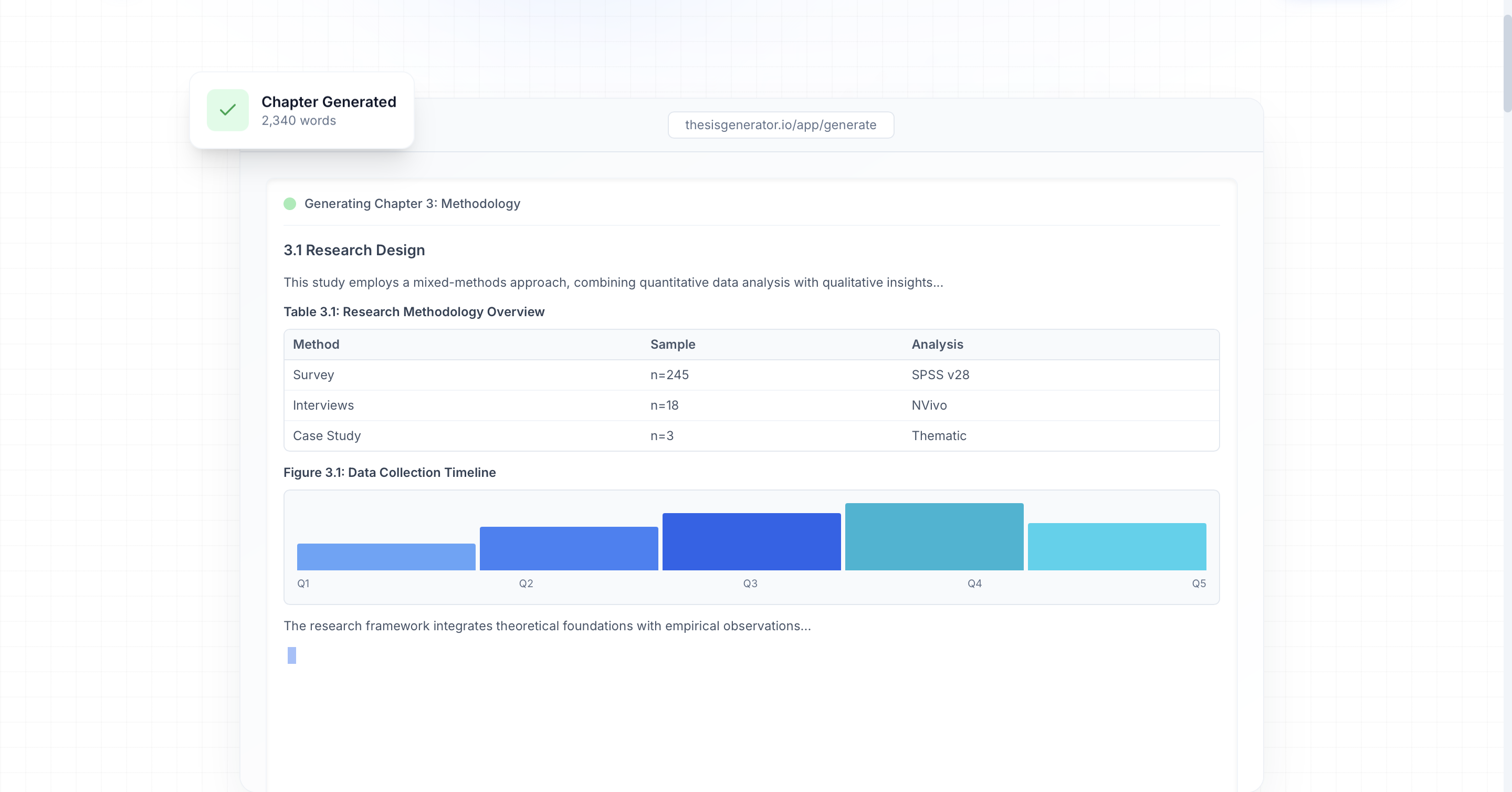Select the Chapter Generated notification card
This screenshot has width=1512, height=792.
(302, 110)
